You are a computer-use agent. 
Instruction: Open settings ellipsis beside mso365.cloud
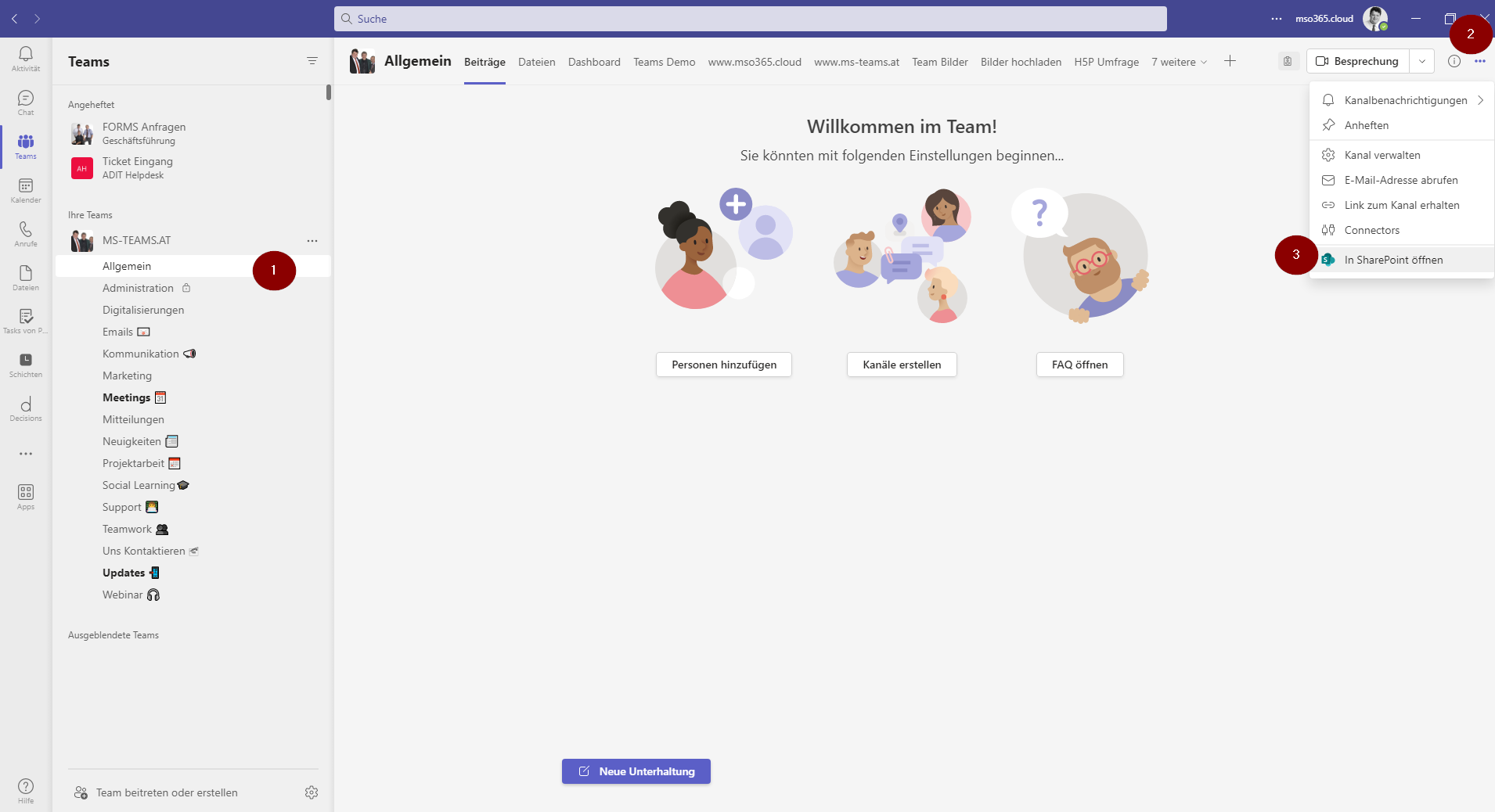click(1277, 19)
